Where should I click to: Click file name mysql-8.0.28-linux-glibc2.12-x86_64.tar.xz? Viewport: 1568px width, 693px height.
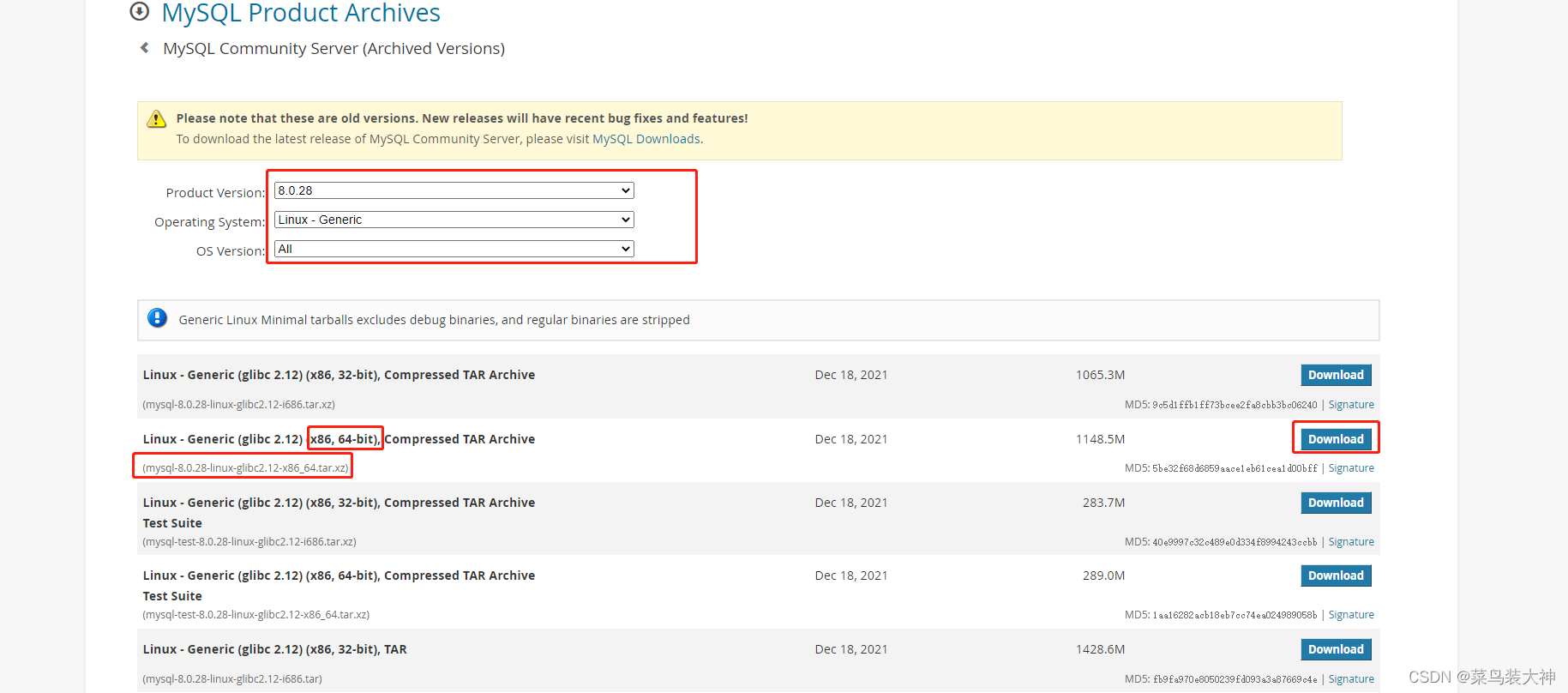(245, 468)
